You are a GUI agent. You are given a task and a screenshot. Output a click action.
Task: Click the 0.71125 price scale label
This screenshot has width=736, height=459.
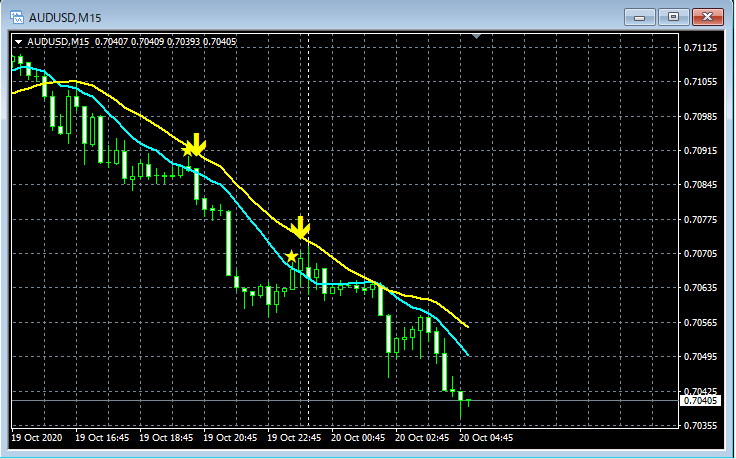(x=700, y=47)
